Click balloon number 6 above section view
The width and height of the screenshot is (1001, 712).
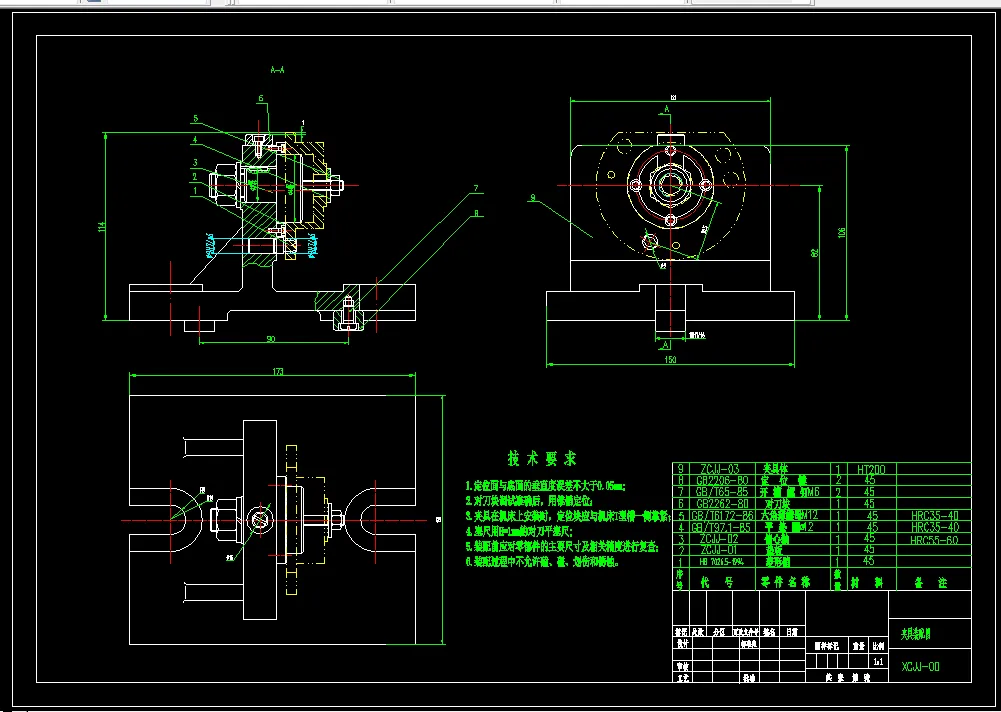(260, 98)
